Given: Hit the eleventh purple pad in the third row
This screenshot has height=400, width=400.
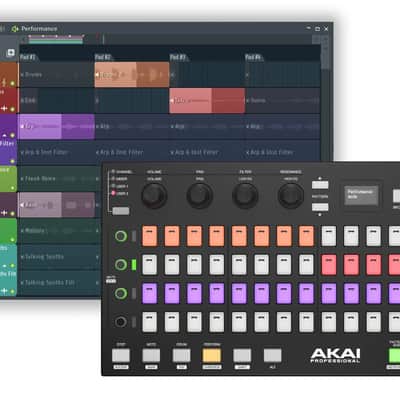Looking at the screenshot, I should pos(374,294).
